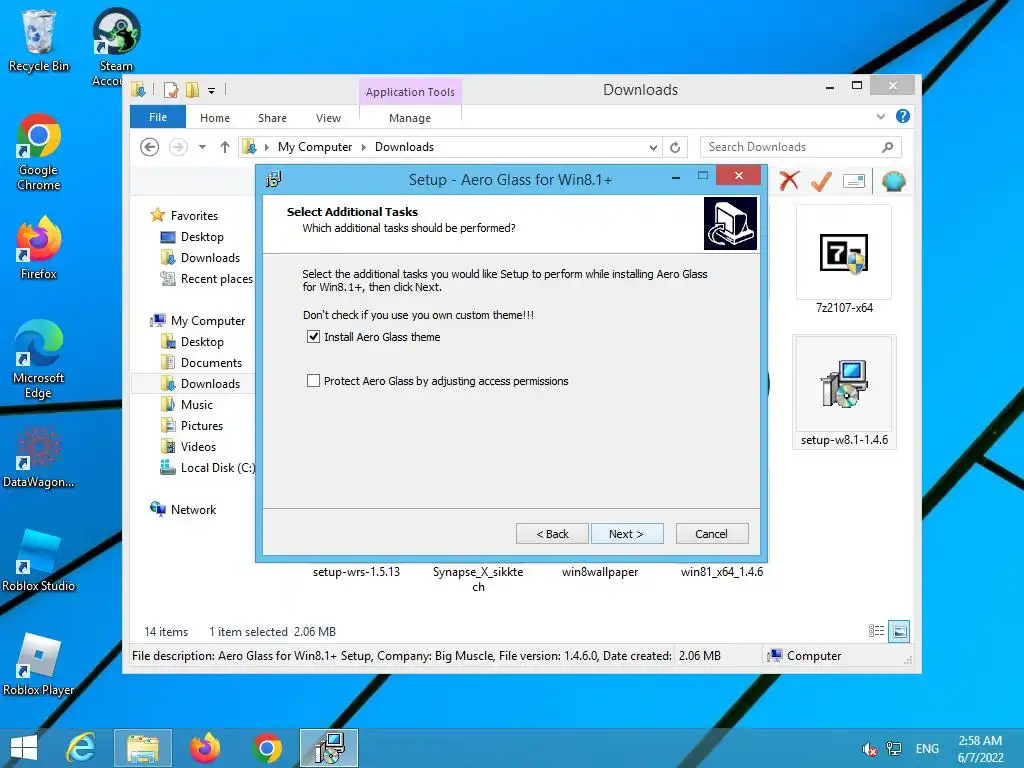Expand the ribbon with the chevron
Viewport: 1024px width, 768px height.
tap(880, 116)
